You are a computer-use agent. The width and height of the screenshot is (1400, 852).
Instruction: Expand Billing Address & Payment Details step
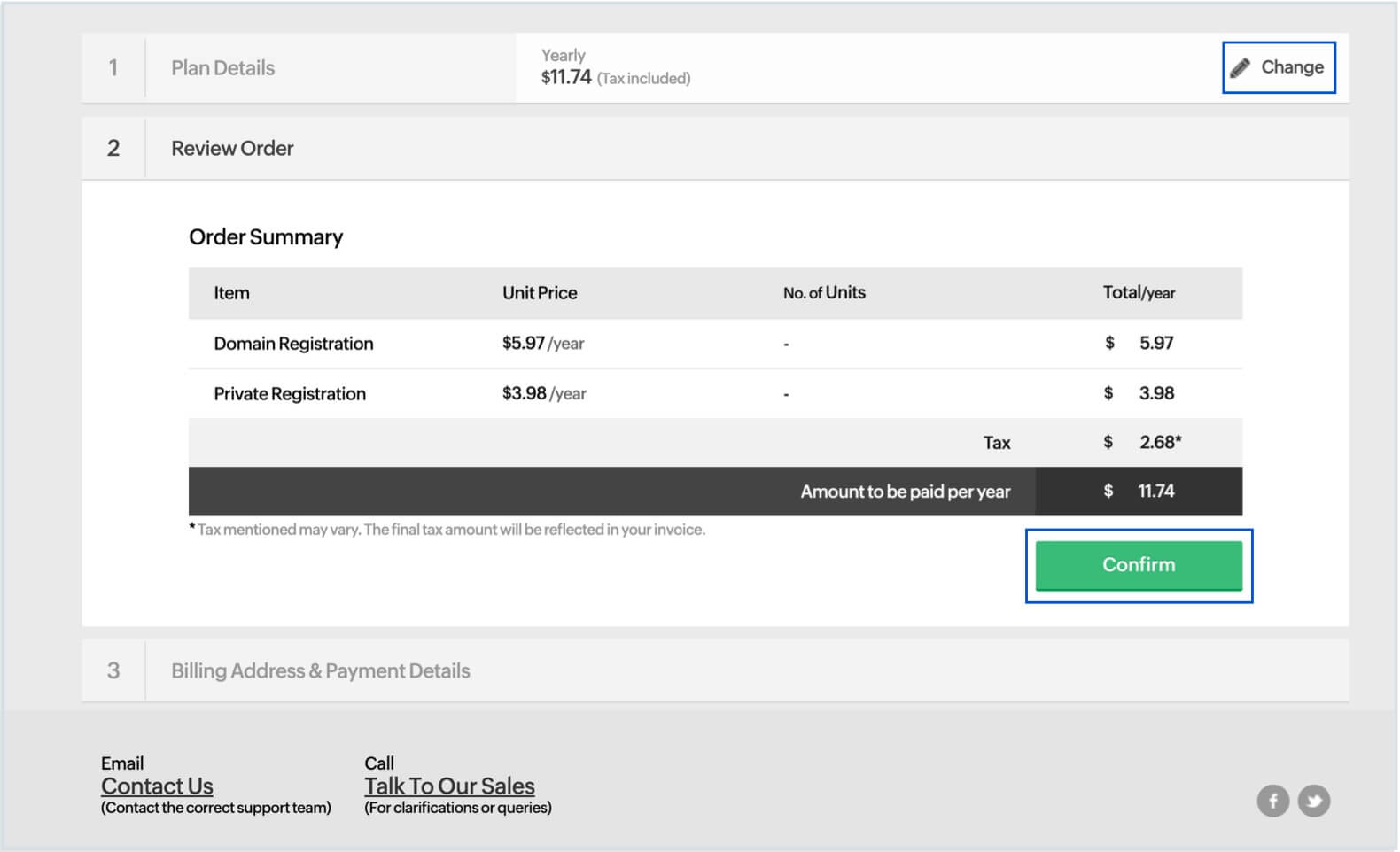point(320,671)
